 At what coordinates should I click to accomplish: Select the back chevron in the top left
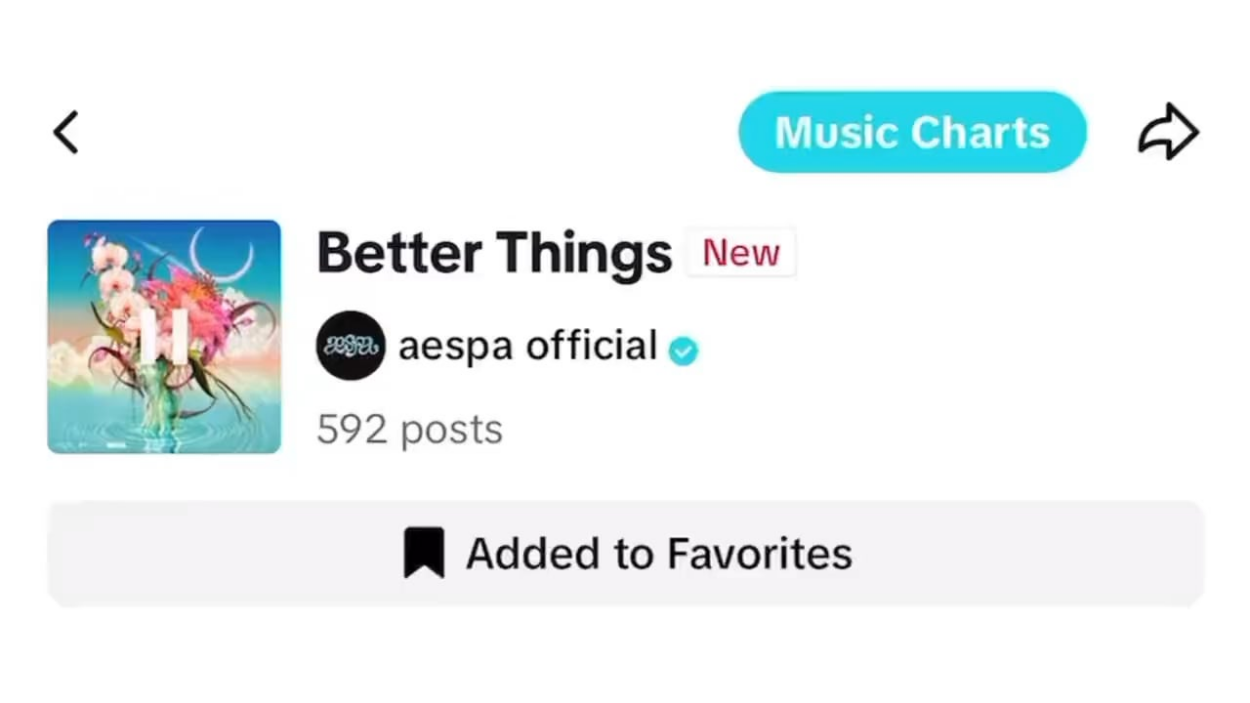(x=64, y=131)
